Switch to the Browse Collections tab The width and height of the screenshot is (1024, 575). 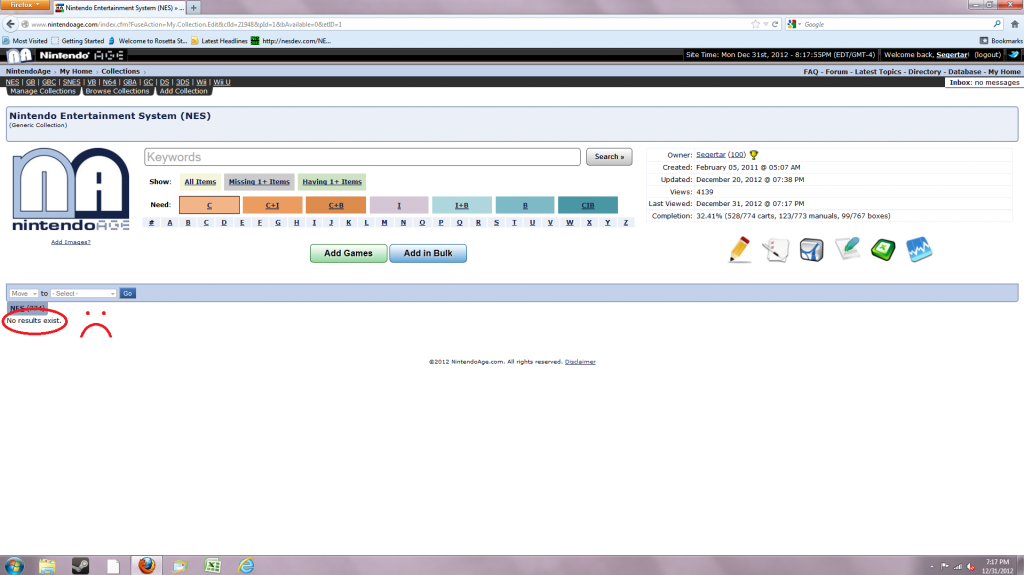[117, 91]
